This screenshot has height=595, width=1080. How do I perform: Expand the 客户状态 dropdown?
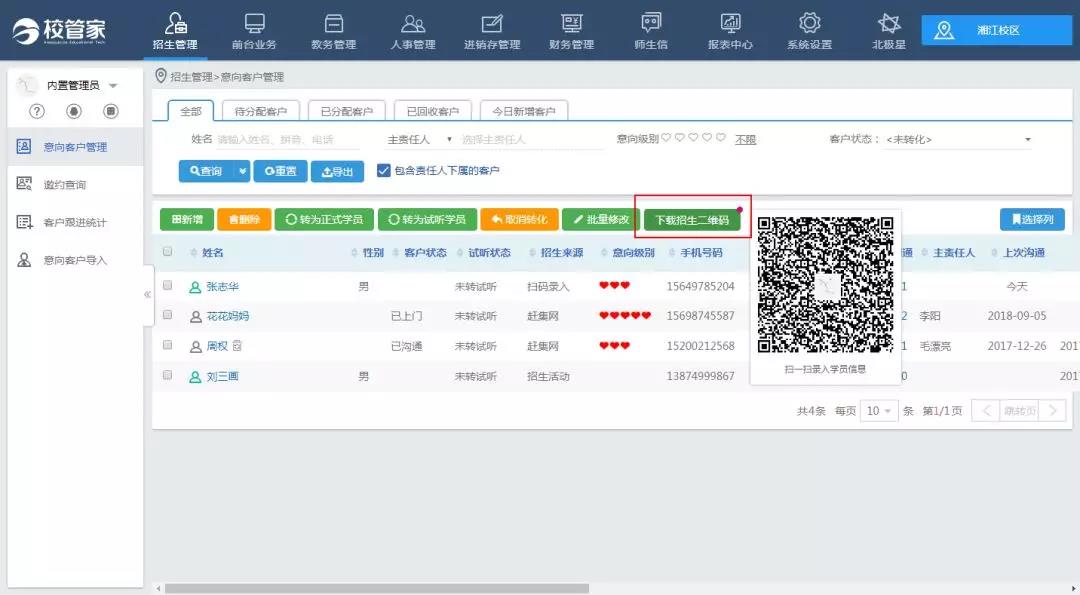[x=958, y=140]
